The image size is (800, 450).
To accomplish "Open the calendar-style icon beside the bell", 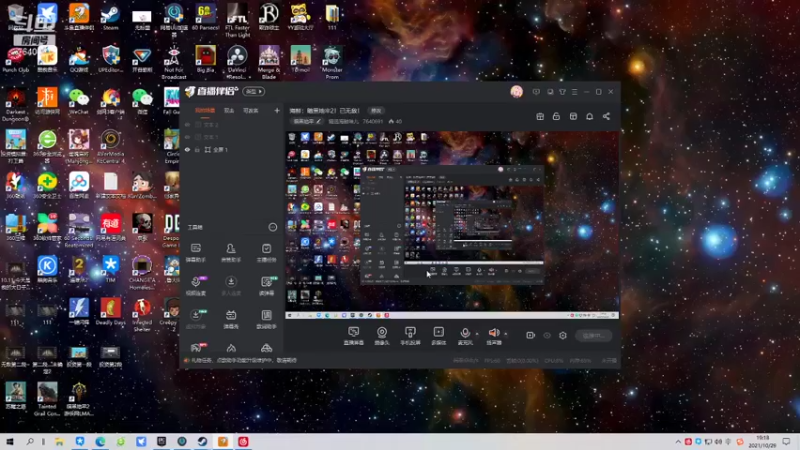I will pyautogui.click(x=573, y=116).
